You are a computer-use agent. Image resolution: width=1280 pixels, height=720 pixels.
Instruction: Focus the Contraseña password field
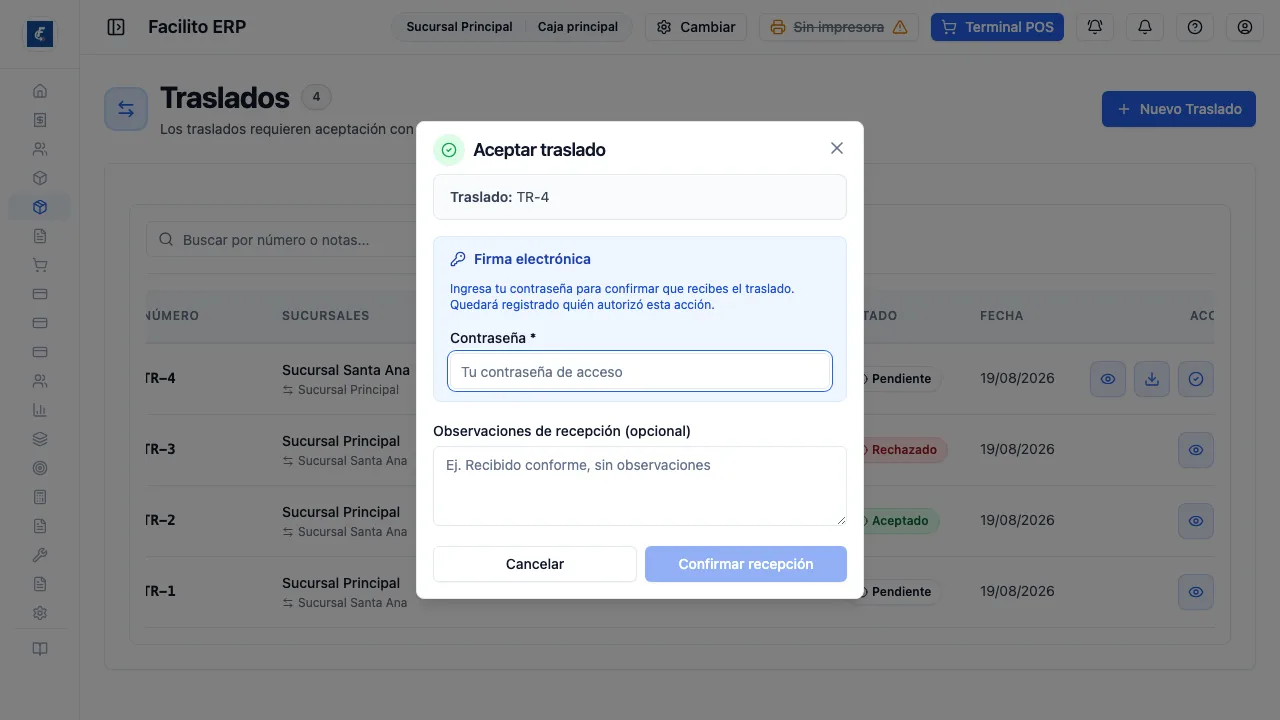pos(640,371)
